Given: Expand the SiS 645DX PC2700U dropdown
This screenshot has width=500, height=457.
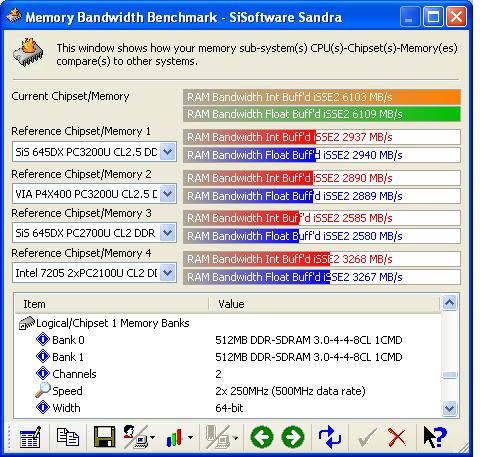Looking at the screenshot, I should click(168, 233).
